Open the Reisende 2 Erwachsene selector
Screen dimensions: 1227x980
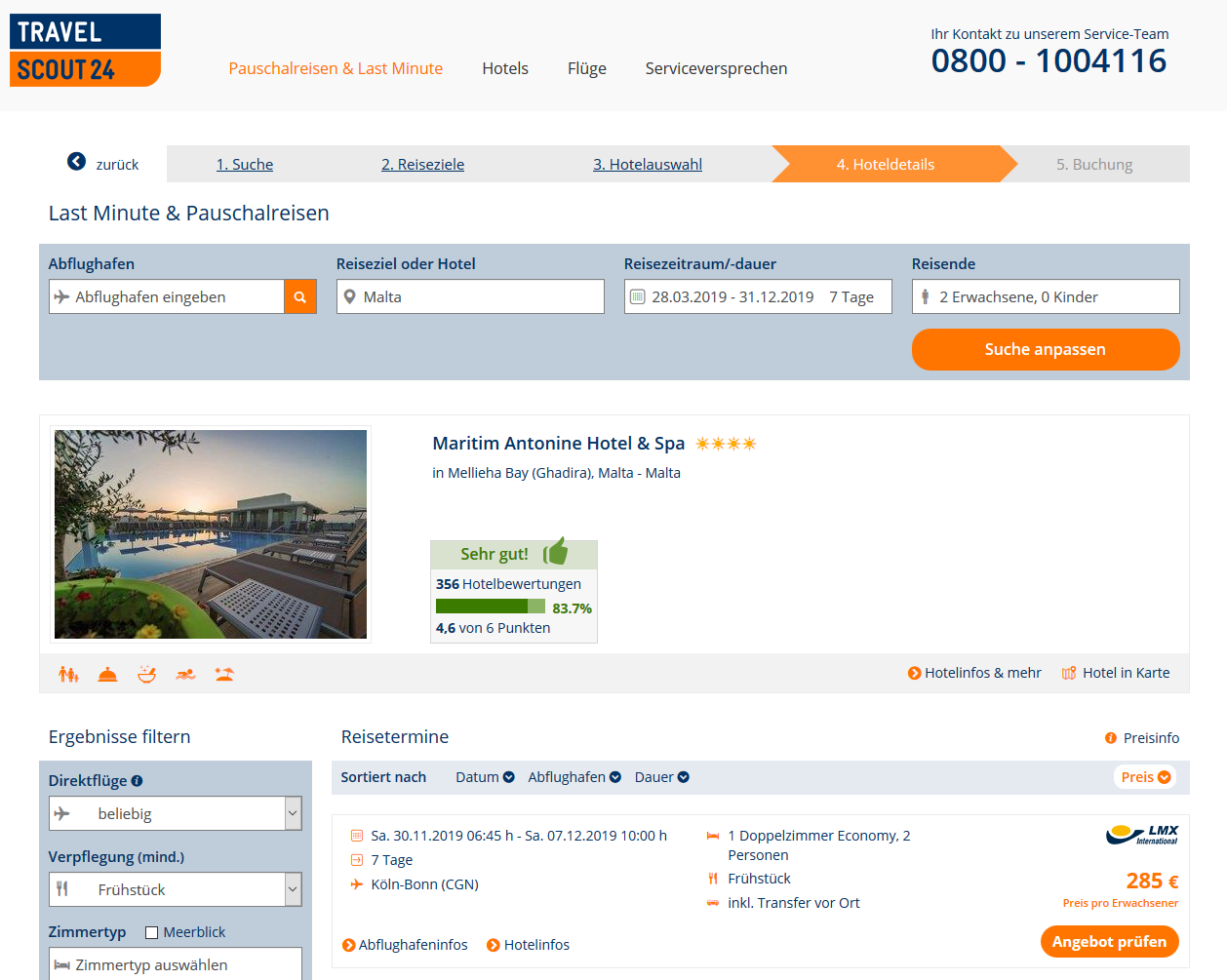coord(1046,296)
